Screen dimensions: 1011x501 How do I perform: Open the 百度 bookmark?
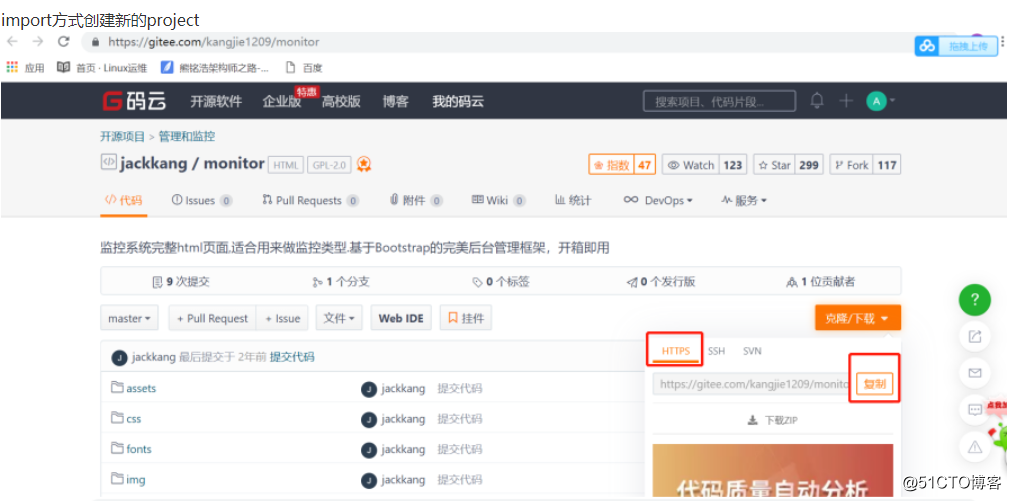coord(304,68)
